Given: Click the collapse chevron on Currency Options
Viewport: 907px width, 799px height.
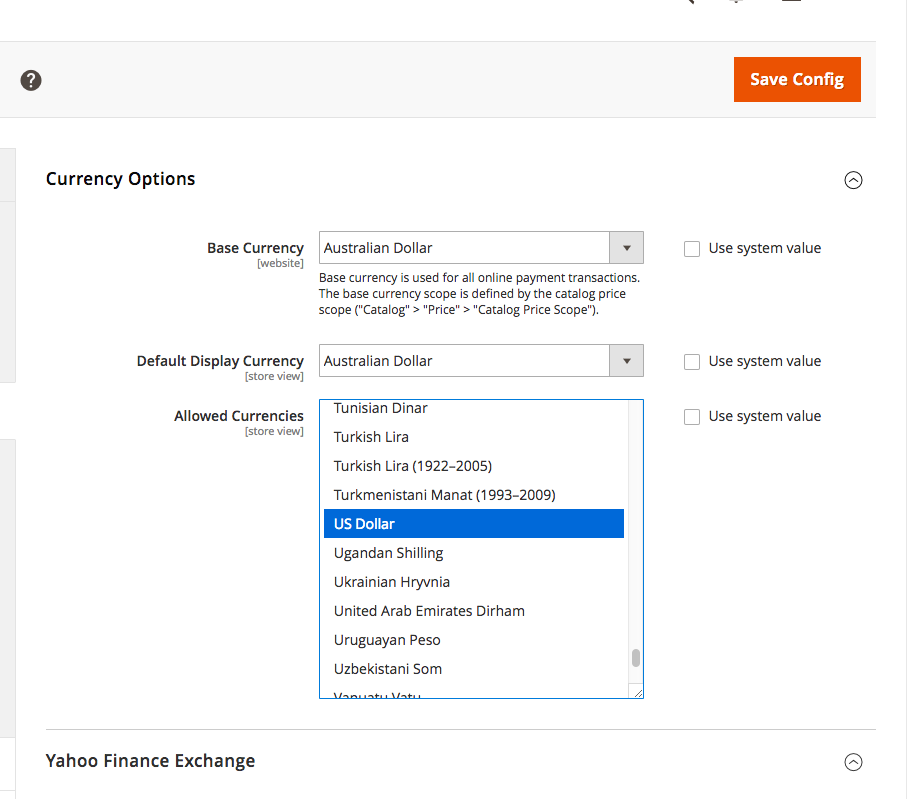Looking at the screenshot, I should tap(853, 180).
